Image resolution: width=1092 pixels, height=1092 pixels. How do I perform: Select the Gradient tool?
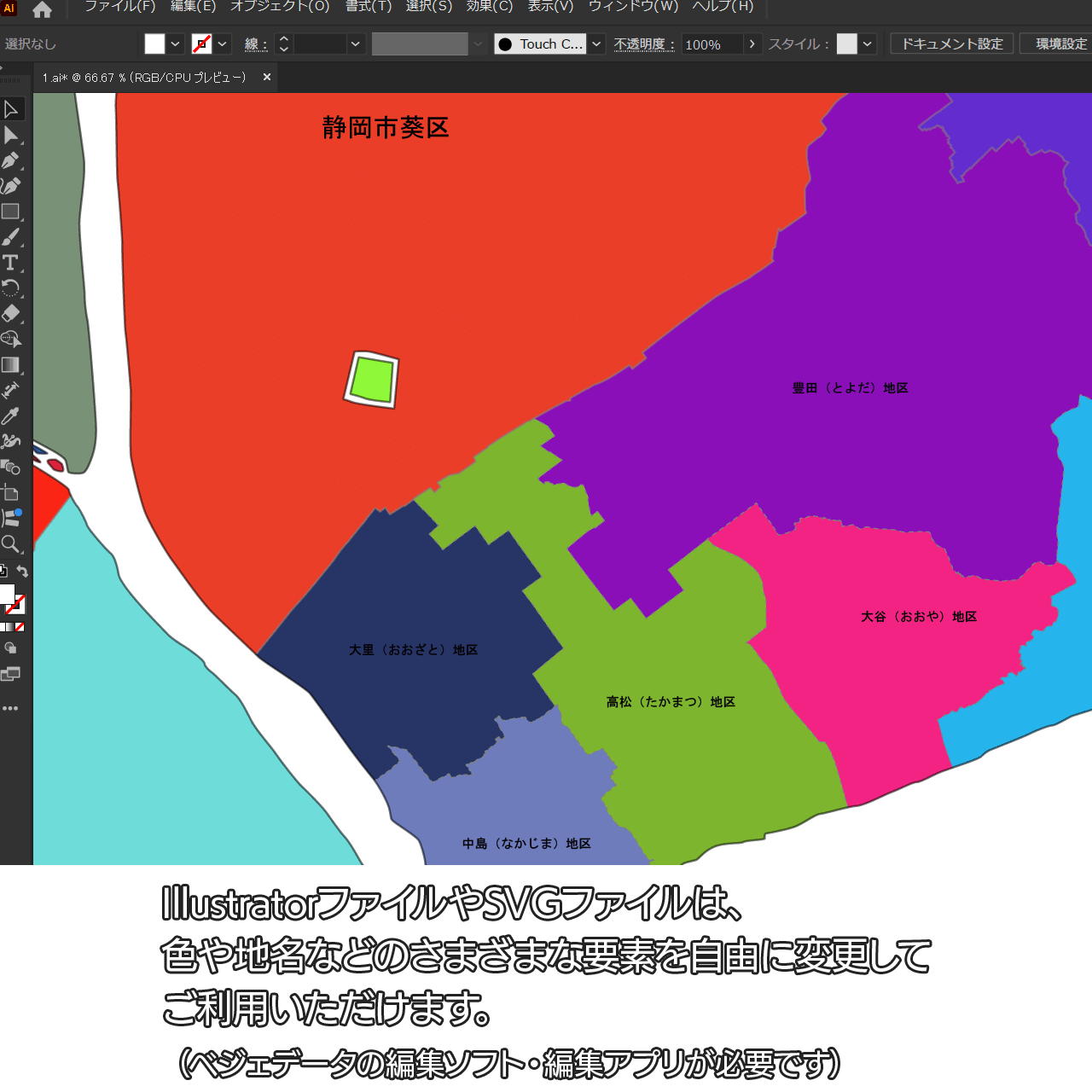tap(11, 365)
